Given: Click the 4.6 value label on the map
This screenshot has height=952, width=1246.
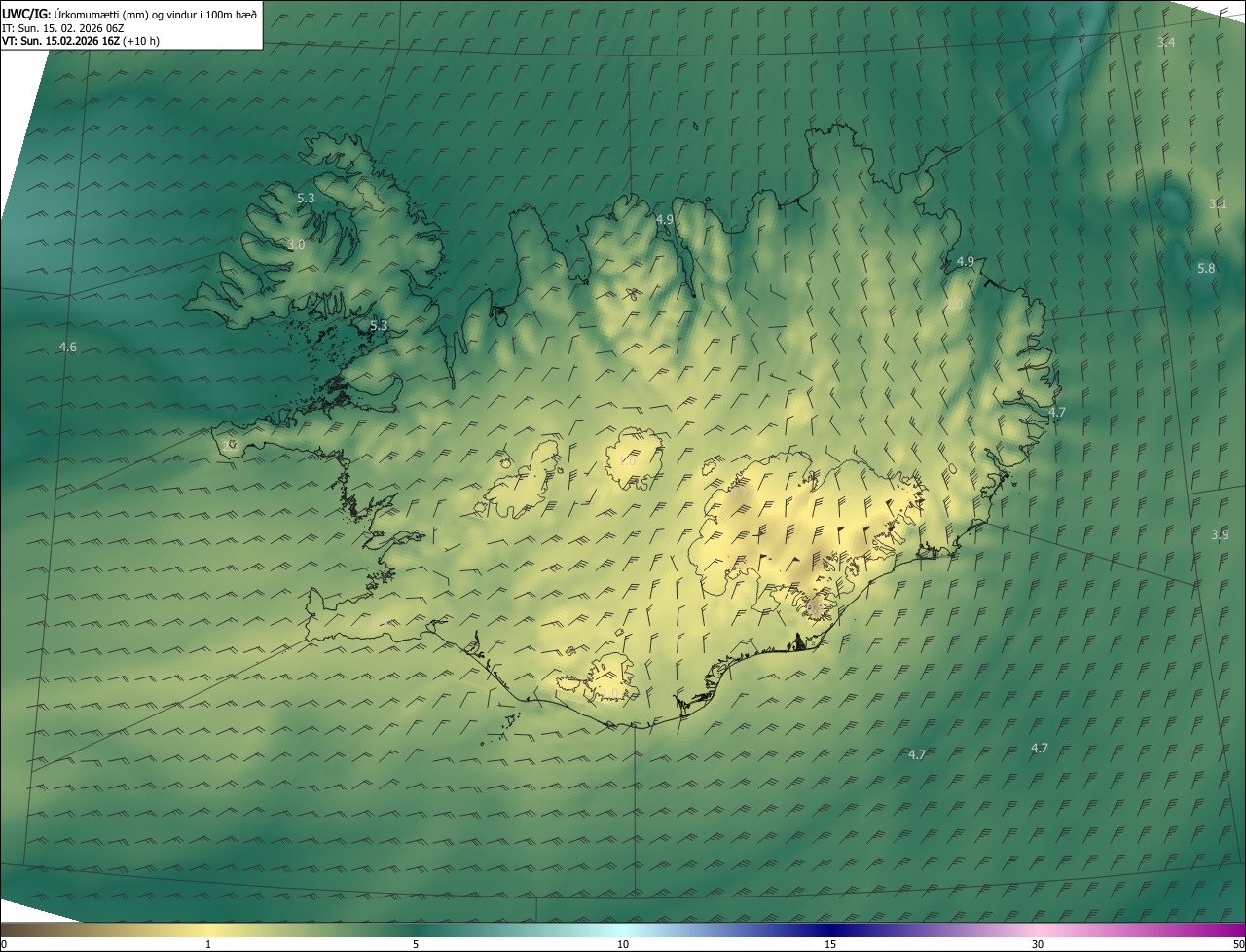Looking at the screenshot, I should pyautogui.click(x=67, y=347).
